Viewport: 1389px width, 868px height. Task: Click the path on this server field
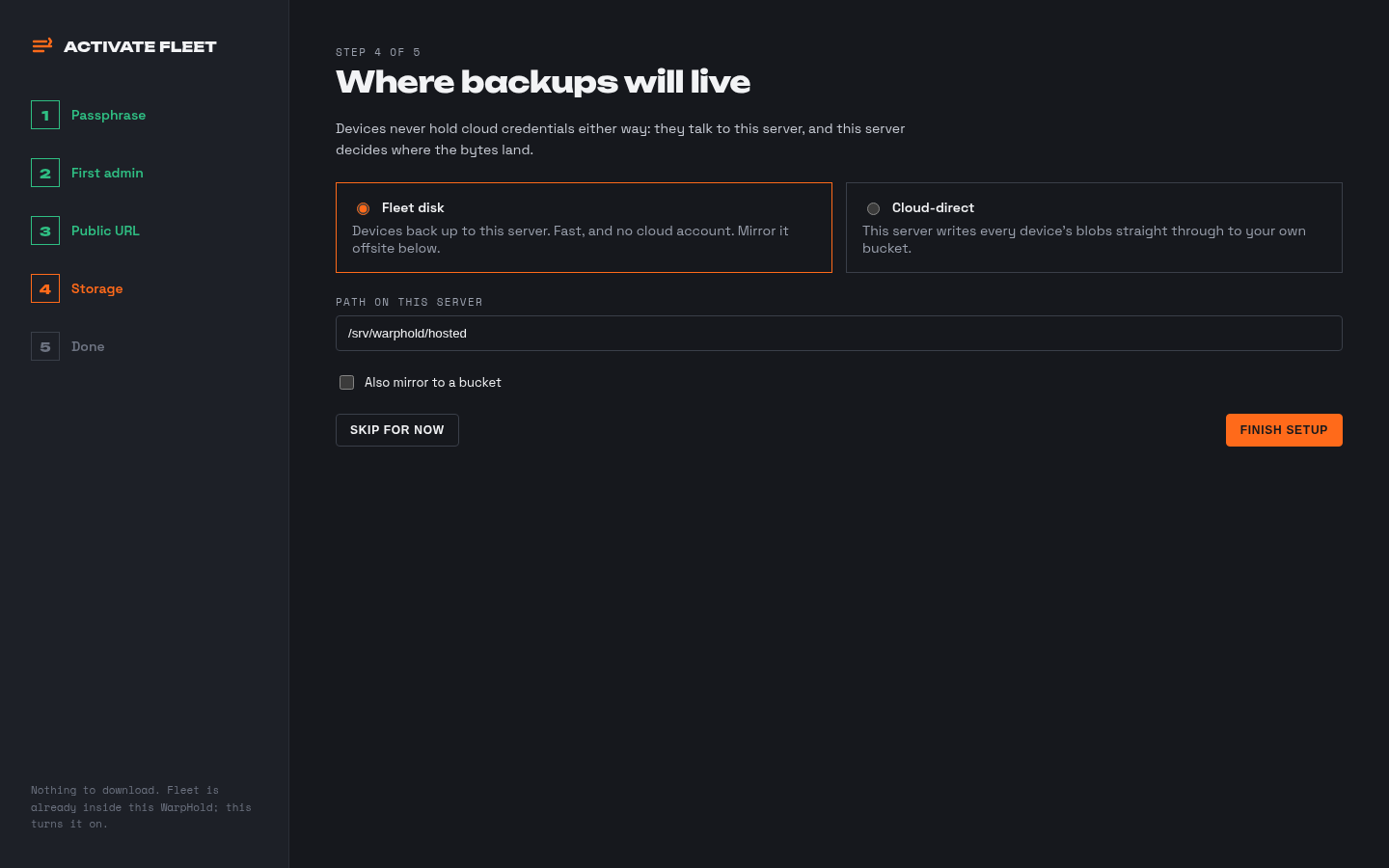point(839,333)
